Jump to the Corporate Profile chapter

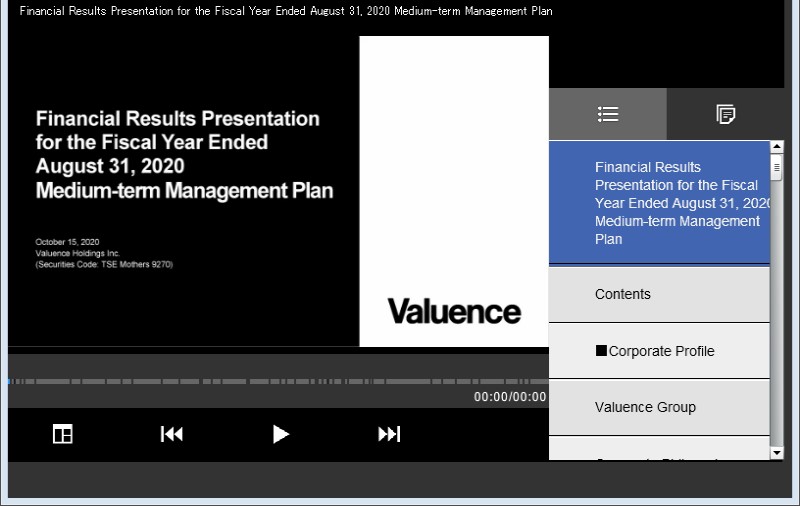click(x=659, y=351)
